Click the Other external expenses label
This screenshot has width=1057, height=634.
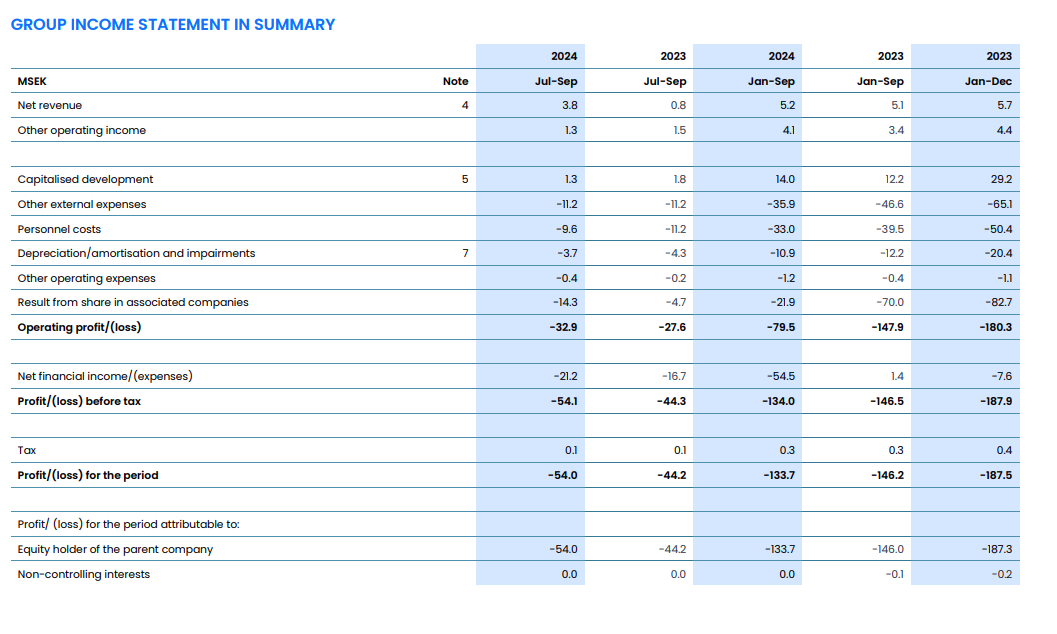82,204
